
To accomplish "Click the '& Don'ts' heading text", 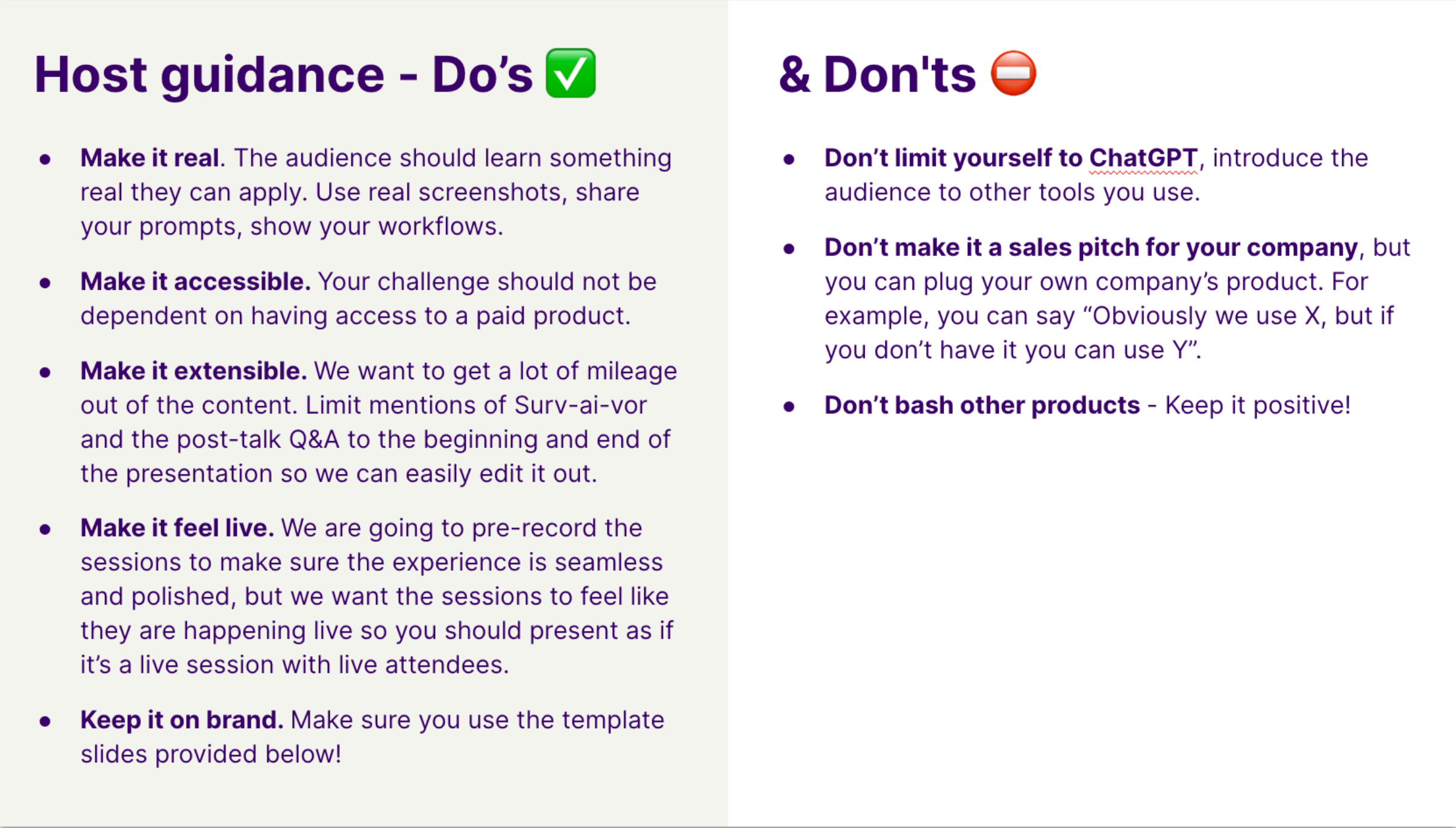I will click(x=877, y=74).
